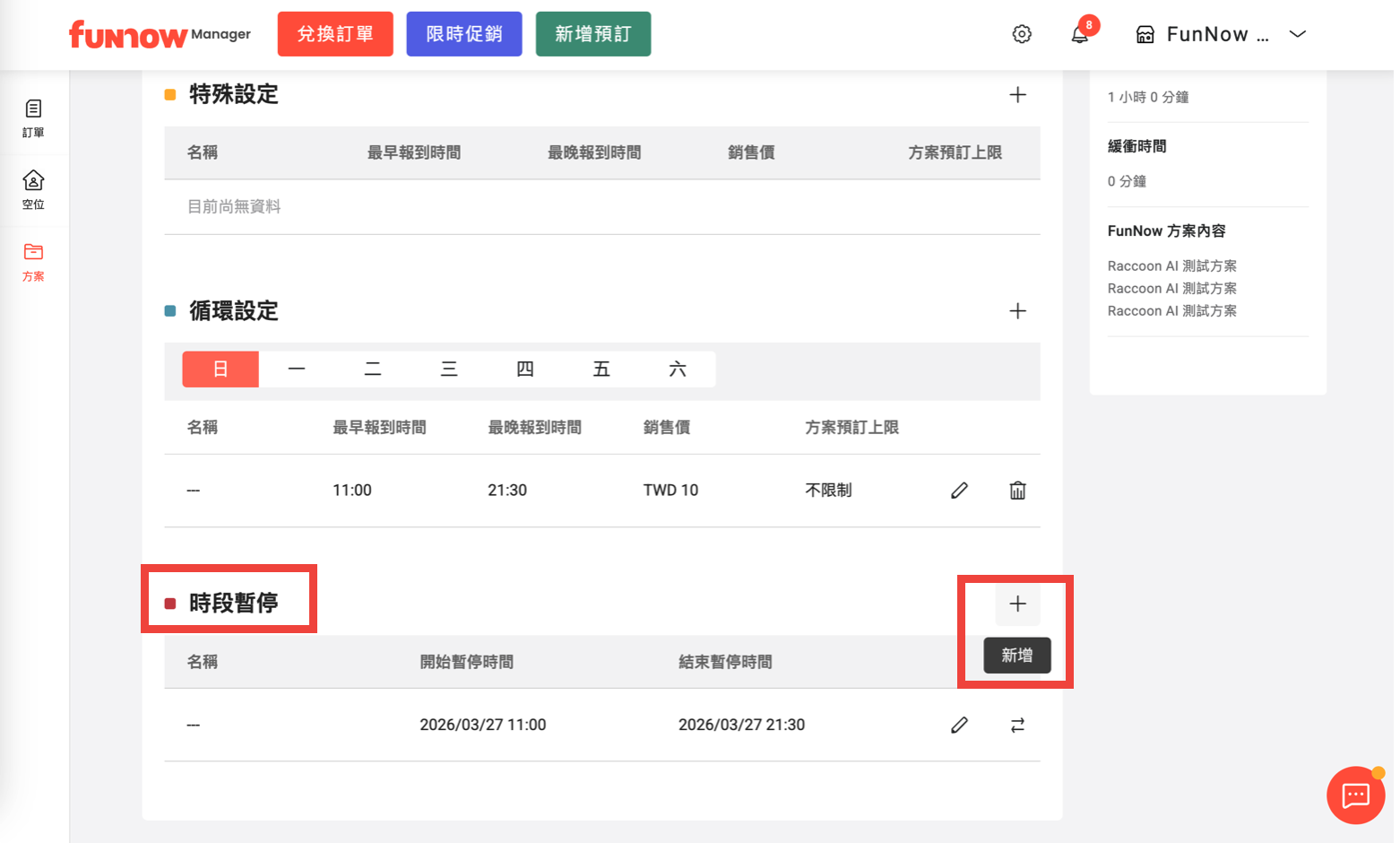Image resolution: width=1400 pixels, height=843 pixels.
Task: Edit the 11:00 recurring setting row
Action: [959, 491]
